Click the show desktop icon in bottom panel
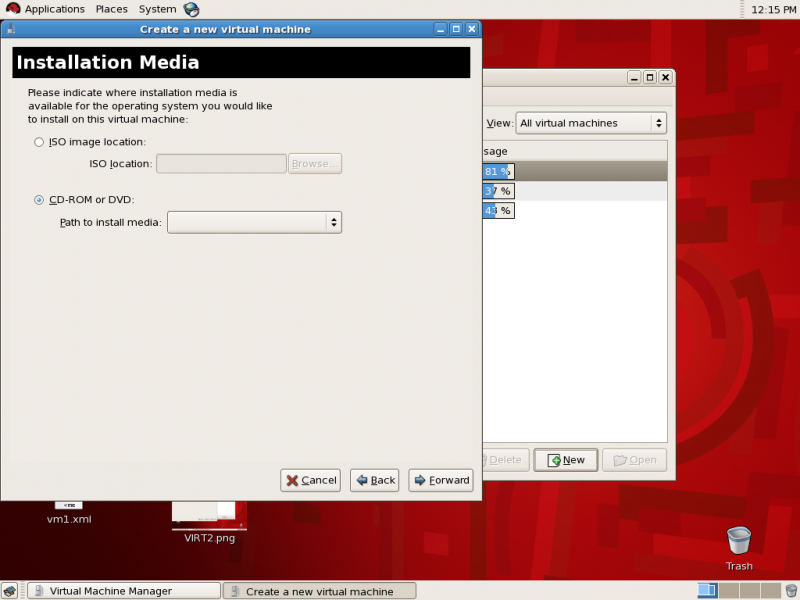 tap(10, 591)
